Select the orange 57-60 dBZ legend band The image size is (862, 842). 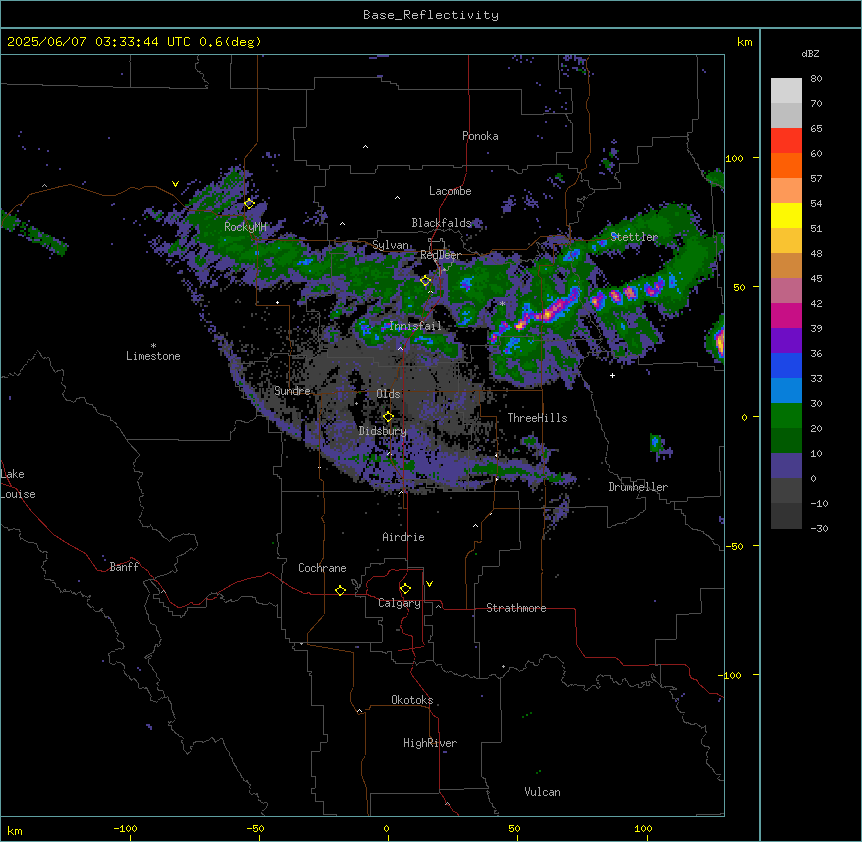(786, 165)
